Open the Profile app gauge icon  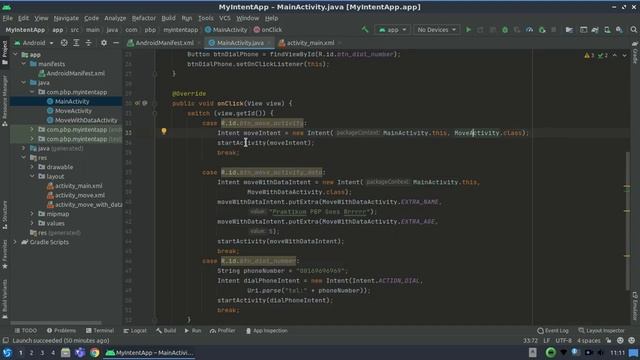click(529, 30)
